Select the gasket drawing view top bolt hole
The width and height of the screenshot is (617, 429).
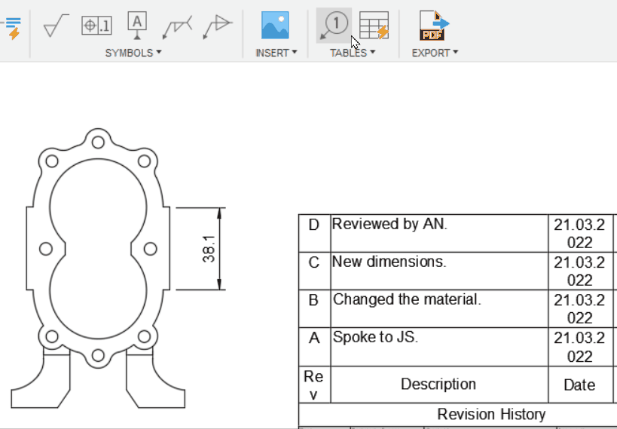tap(98, 142)
